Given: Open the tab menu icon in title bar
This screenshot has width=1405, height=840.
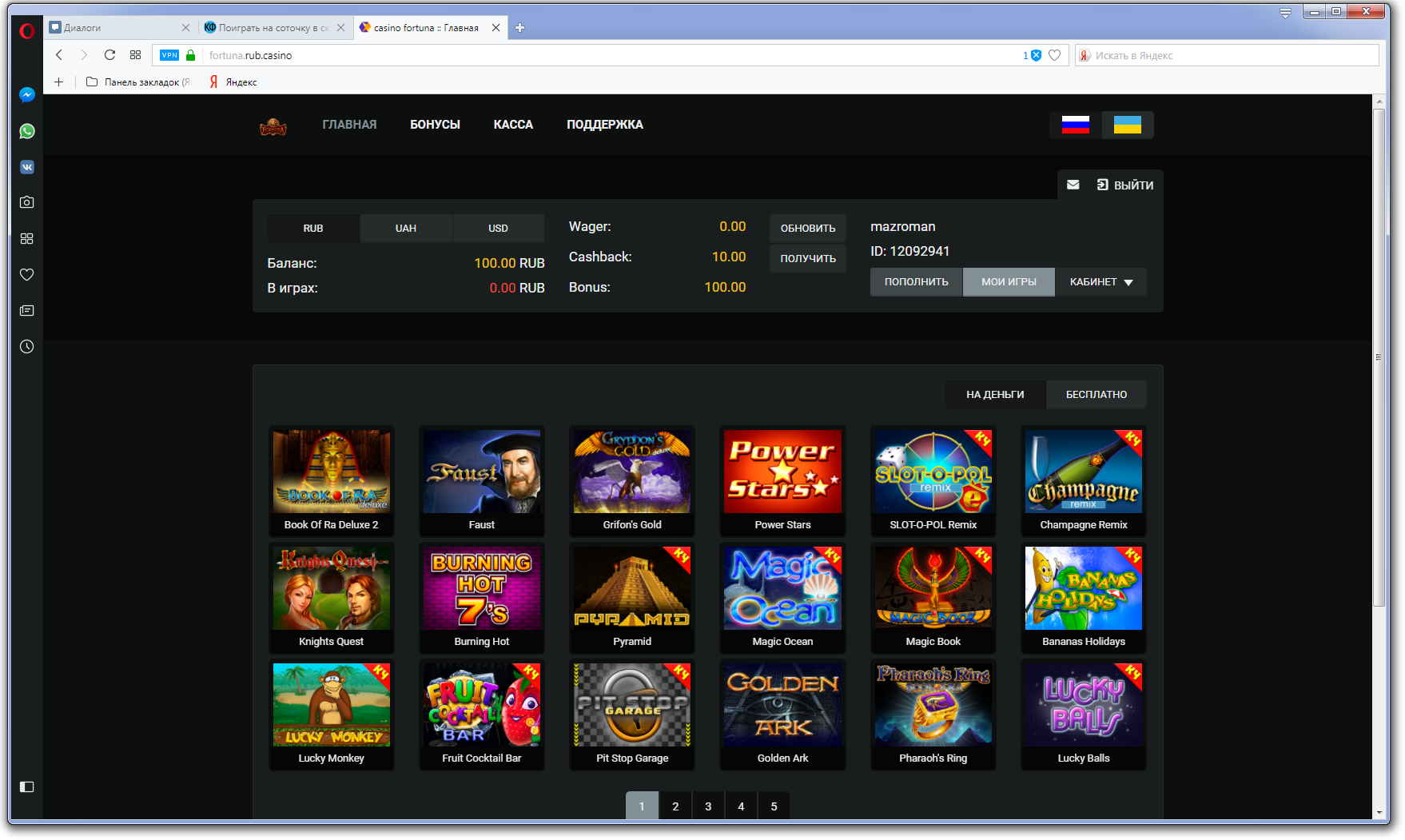Looking at the screenshot, I should point(1285,13).
